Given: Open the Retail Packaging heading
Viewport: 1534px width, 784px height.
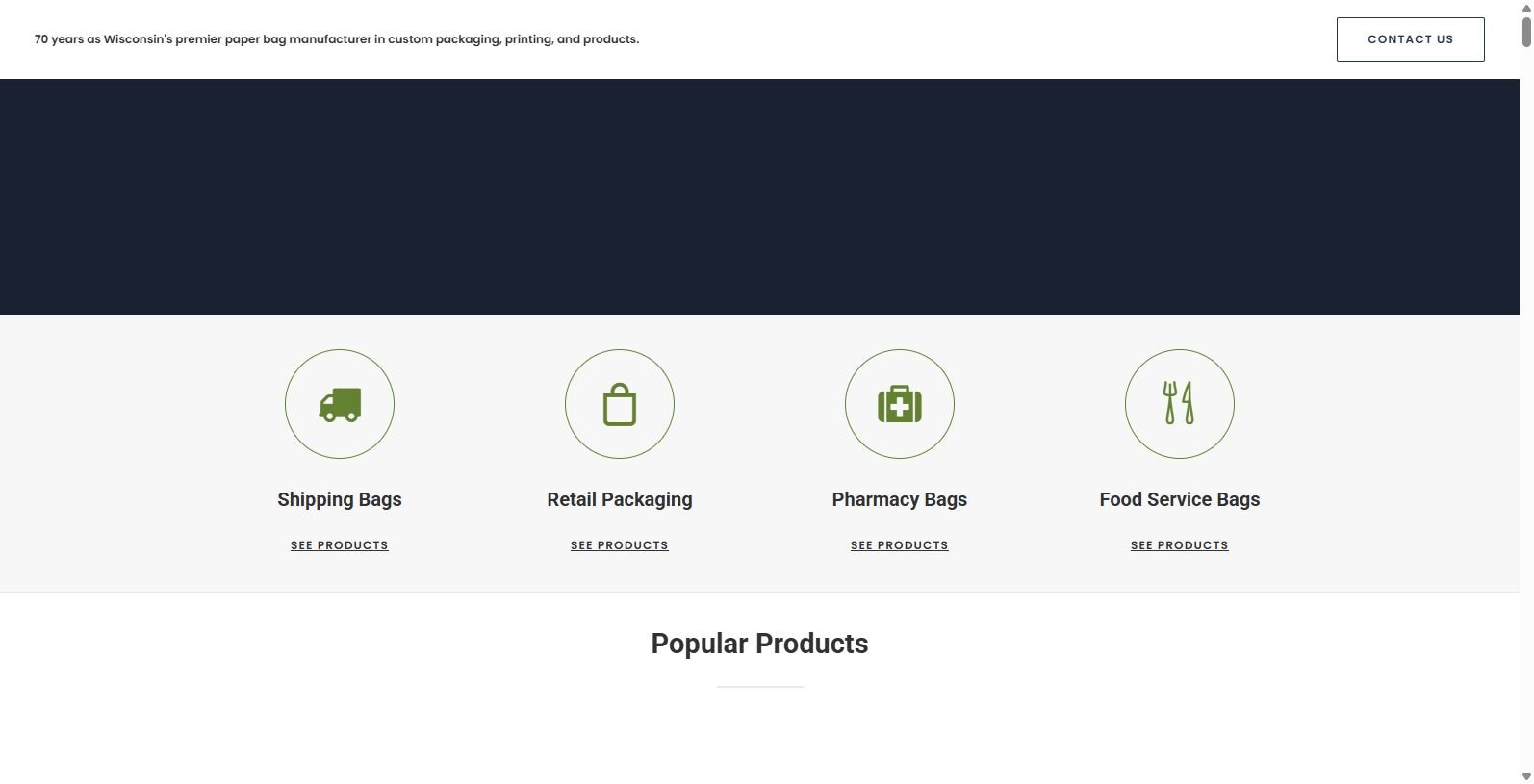Looking at the screenshot, I should pyautogui.click(x=620, y=499).
